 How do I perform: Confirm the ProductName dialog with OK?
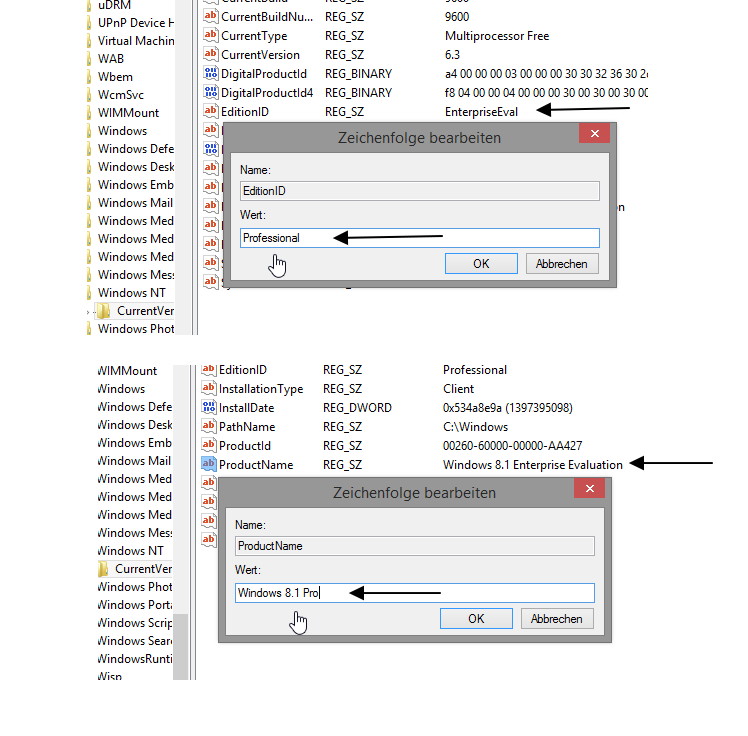(476, 619)
